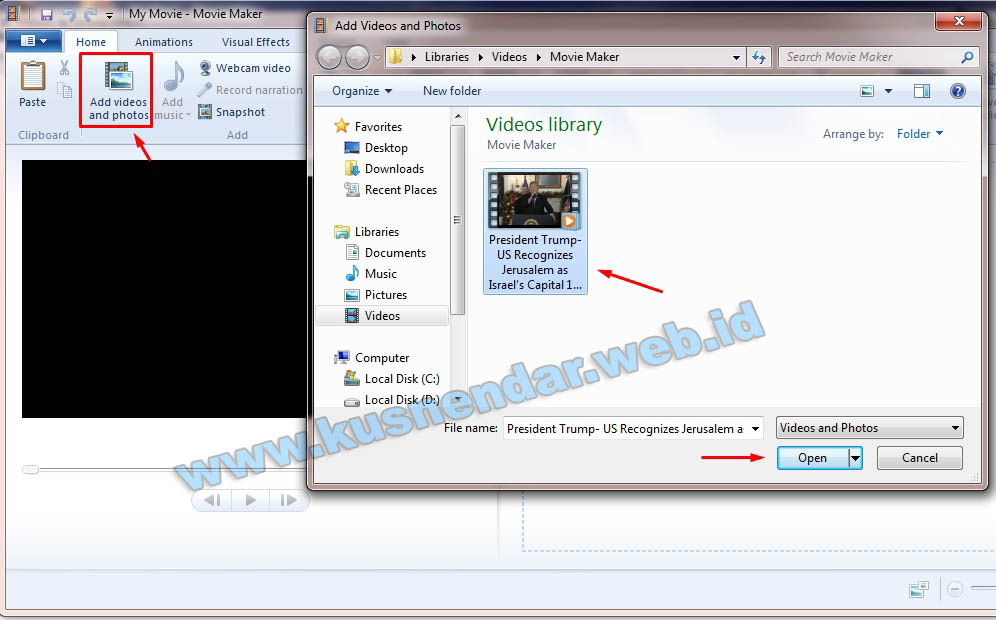The image size is (996, 620).
Task: Select Music library
Action: click(x=370, y=273)
